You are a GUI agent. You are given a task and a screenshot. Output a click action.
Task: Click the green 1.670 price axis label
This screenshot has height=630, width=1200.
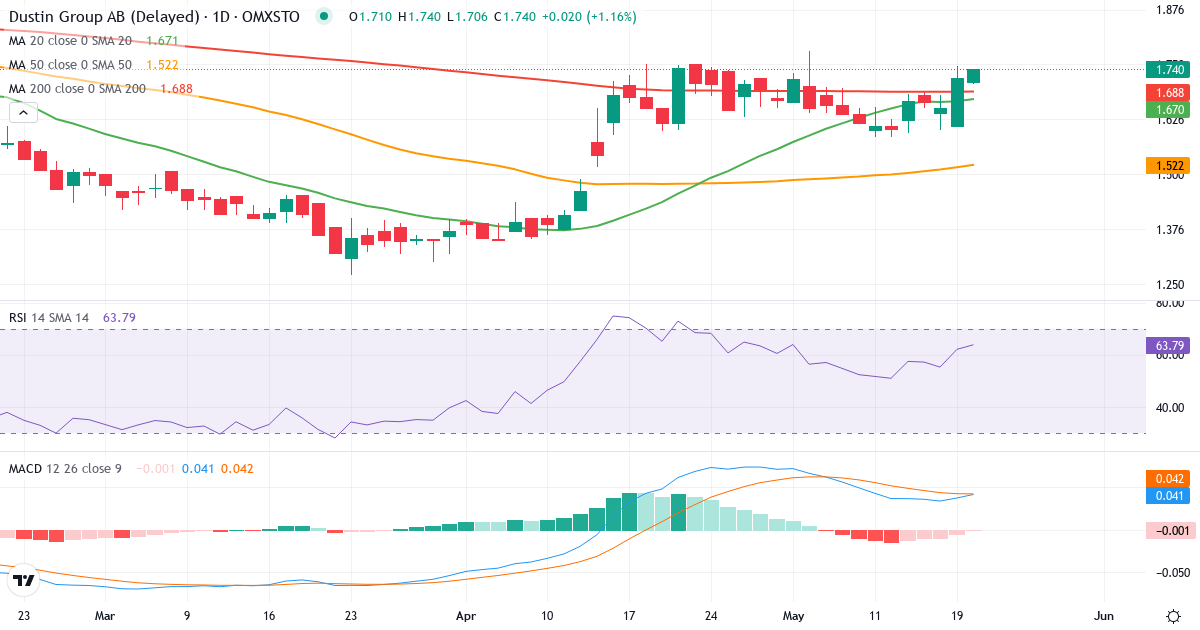(x=1168, y=109)
